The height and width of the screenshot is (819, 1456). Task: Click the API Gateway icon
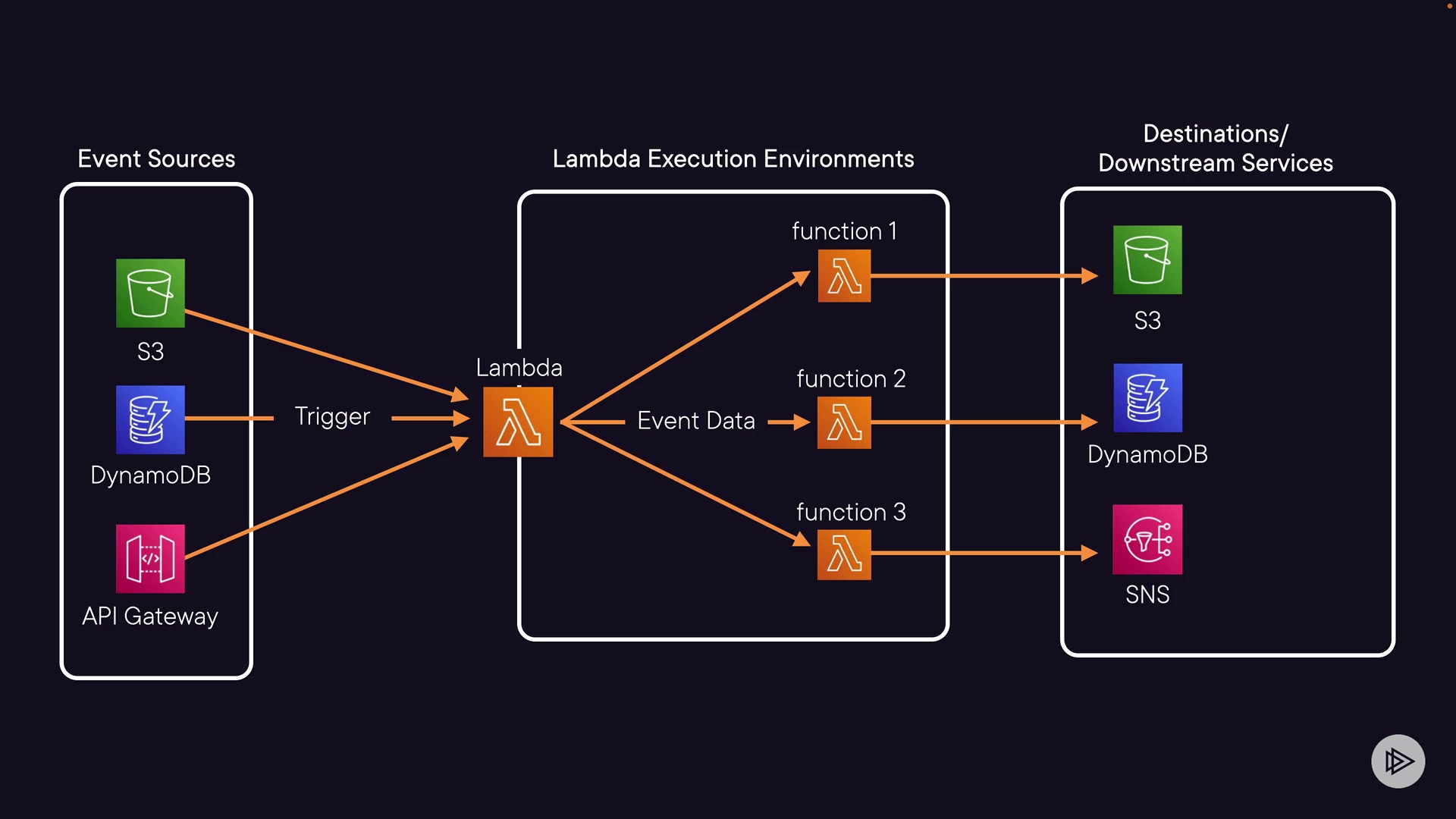coord(150,559)
